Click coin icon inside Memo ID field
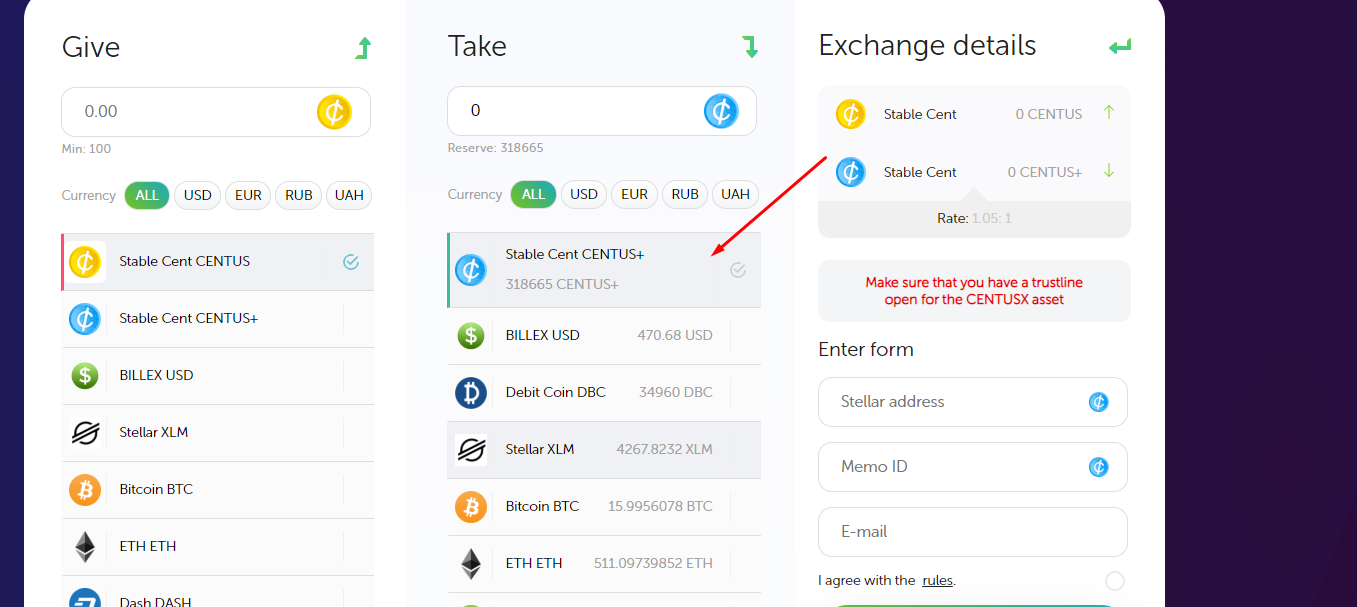The height and width of the screenshot is (607, 1357). (1098, 467)
